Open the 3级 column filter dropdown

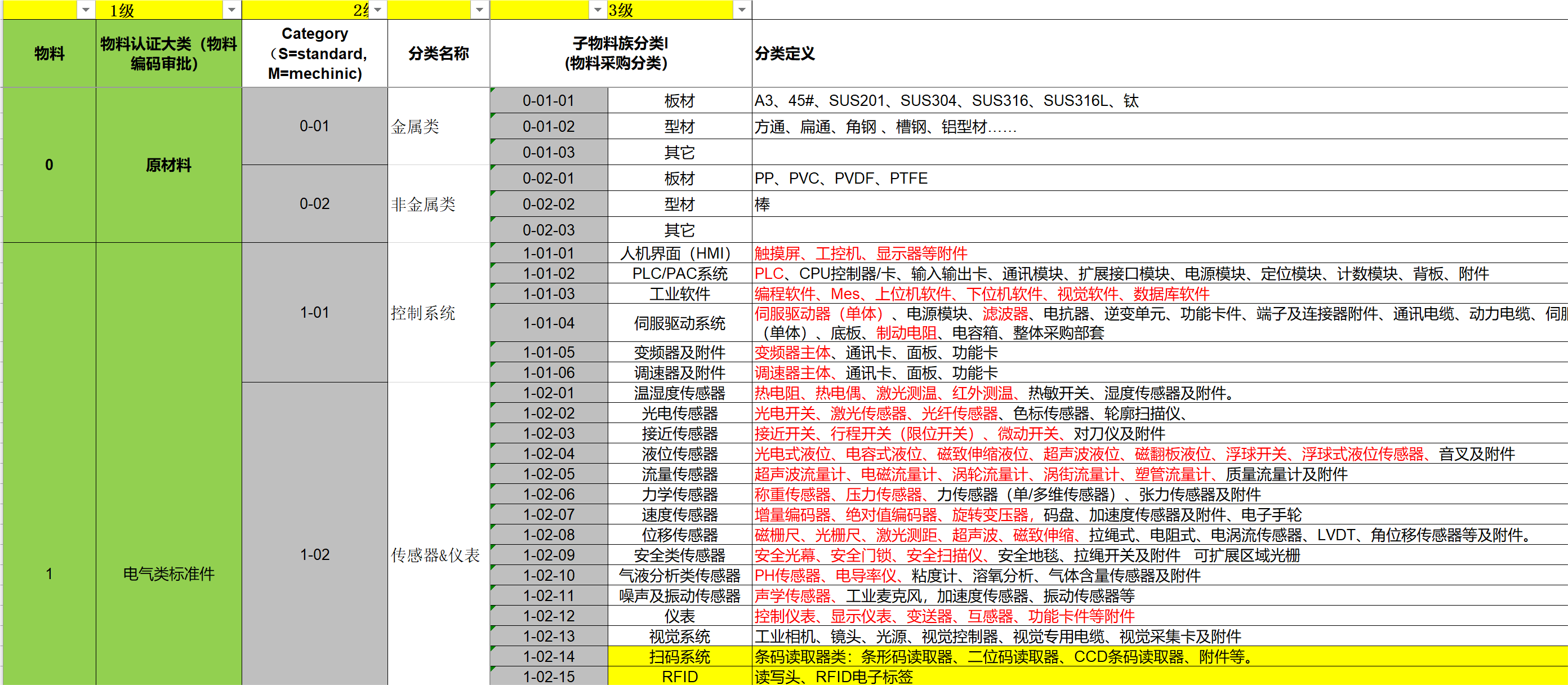pyautogui.click(x=741, y=10)
